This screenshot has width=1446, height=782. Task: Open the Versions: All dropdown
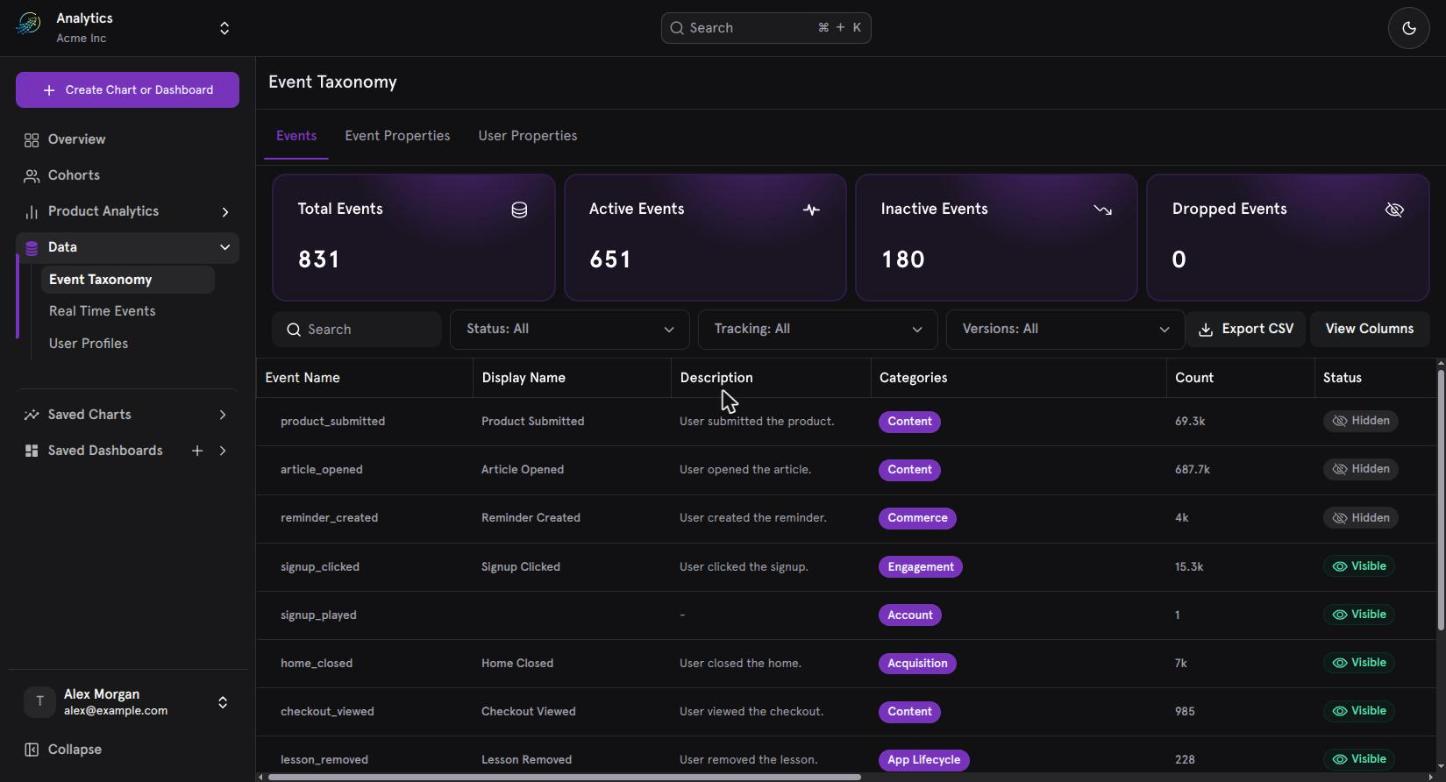pyautogui.click(x=1065, y=329)
